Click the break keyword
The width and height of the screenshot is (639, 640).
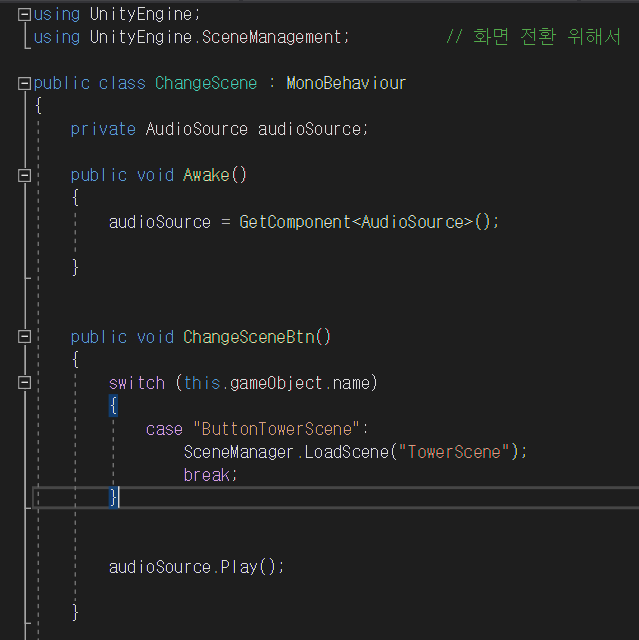208,475
